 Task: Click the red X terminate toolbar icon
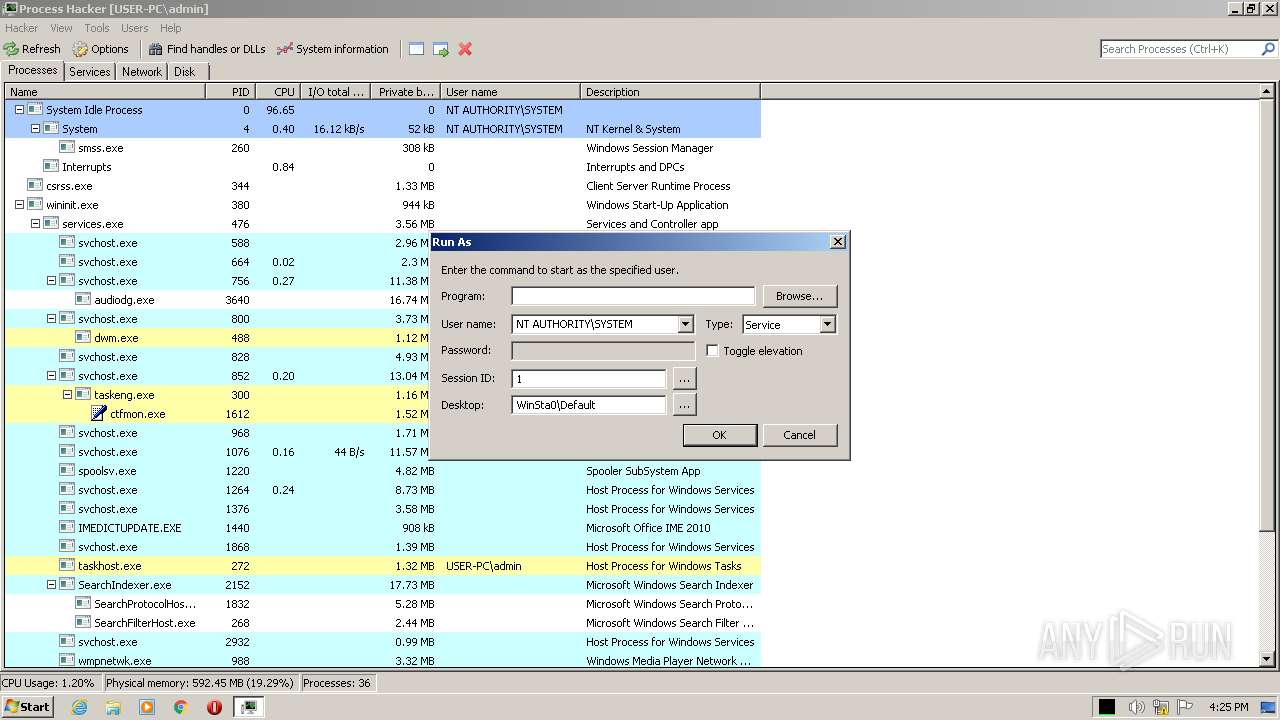pos(465,49)
